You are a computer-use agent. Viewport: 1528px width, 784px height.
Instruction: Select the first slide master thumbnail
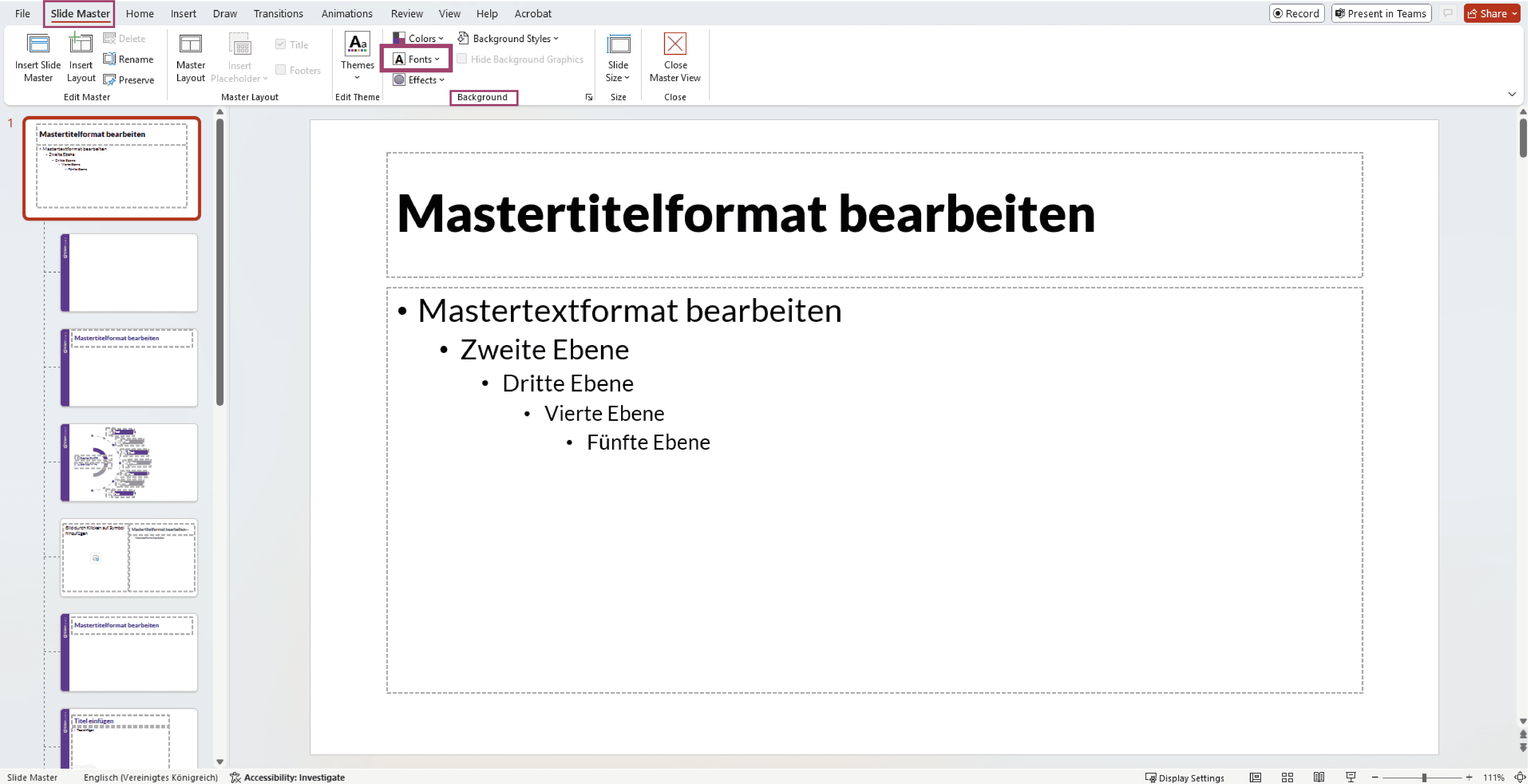click(x=112, y=168)
